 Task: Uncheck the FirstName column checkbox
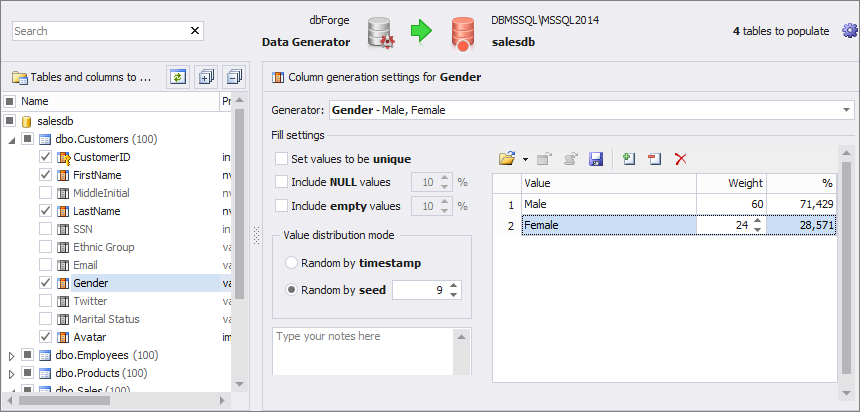(46, 176)
